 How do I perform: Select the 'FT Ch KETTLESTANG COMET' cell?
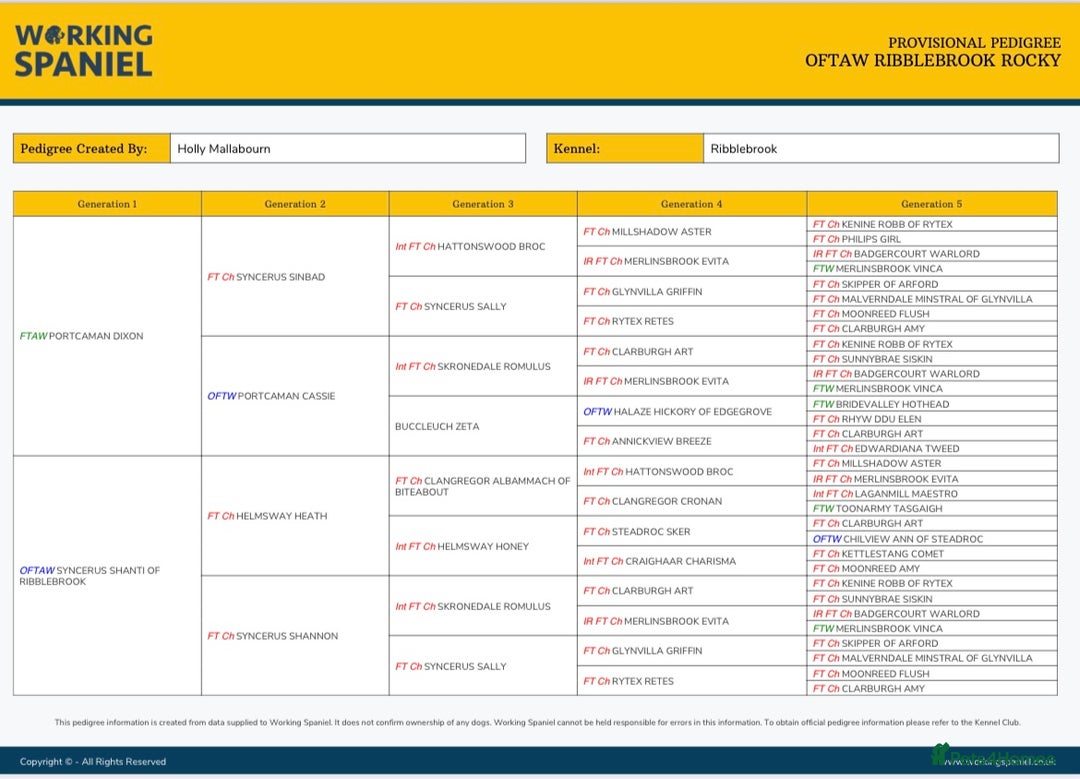click(932, 553)
